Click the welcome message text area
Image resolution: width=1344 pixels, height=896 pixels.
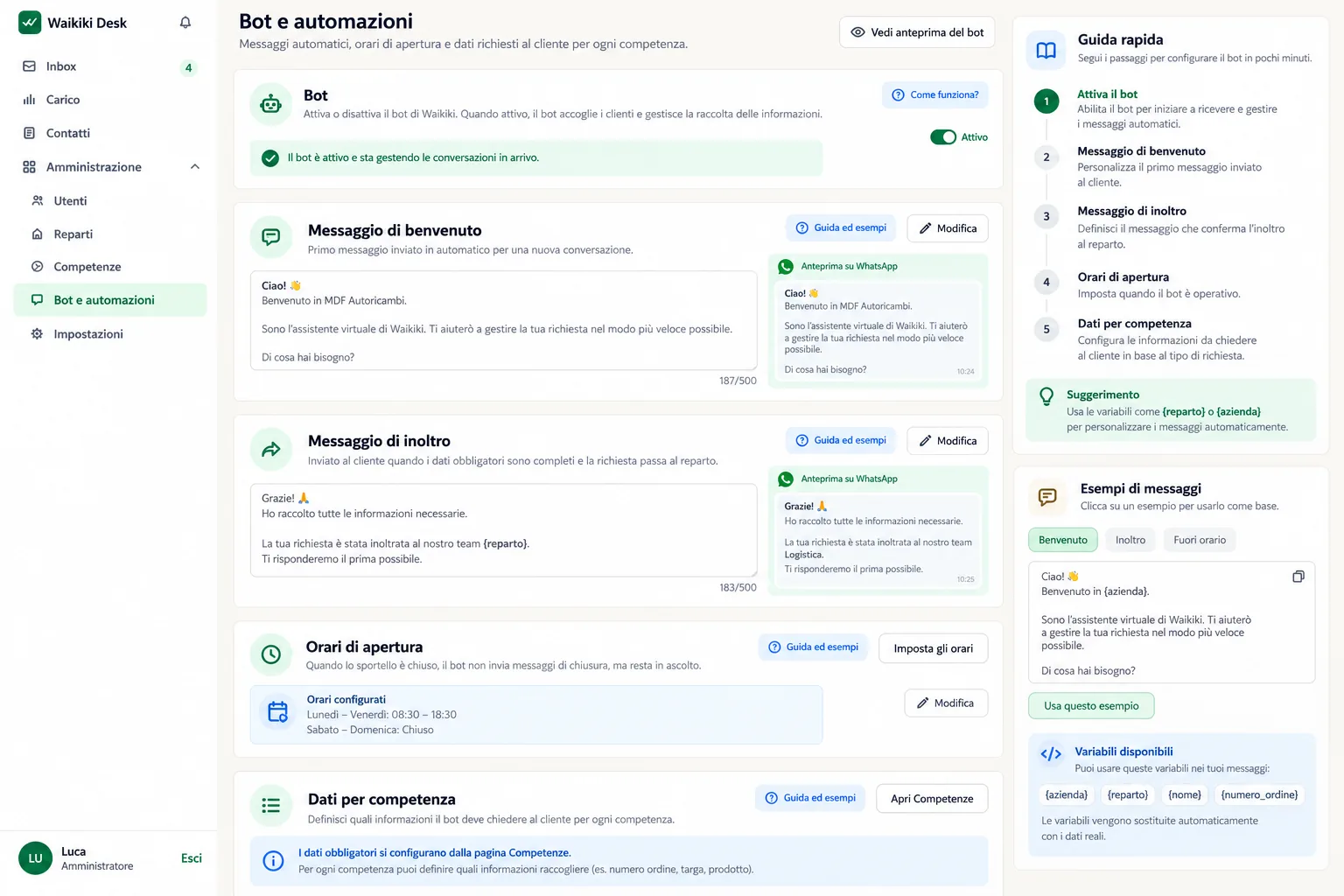504,320
